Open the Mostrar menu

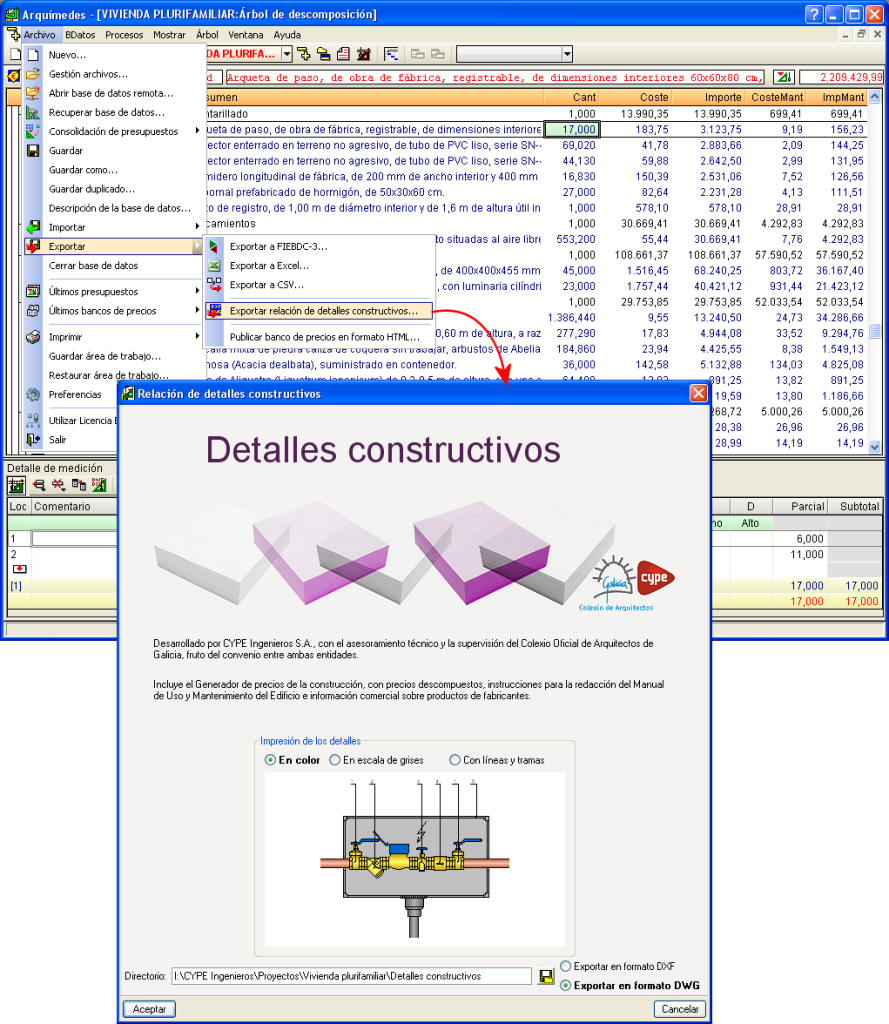[x=169, y=35]
